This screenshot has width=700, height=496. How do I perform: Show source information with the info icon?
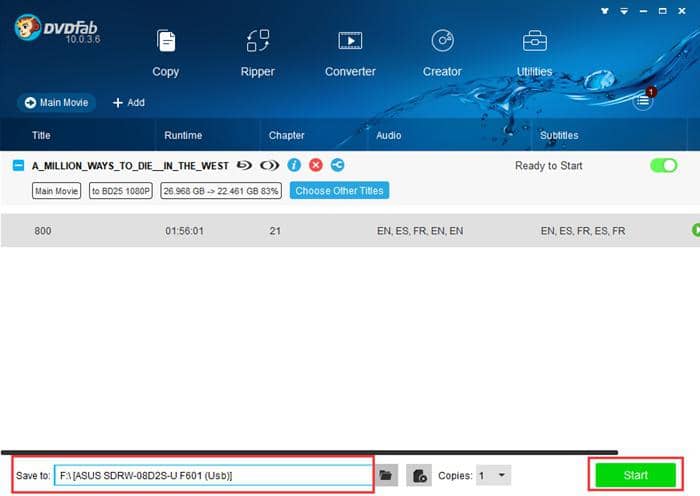[294, 165]
